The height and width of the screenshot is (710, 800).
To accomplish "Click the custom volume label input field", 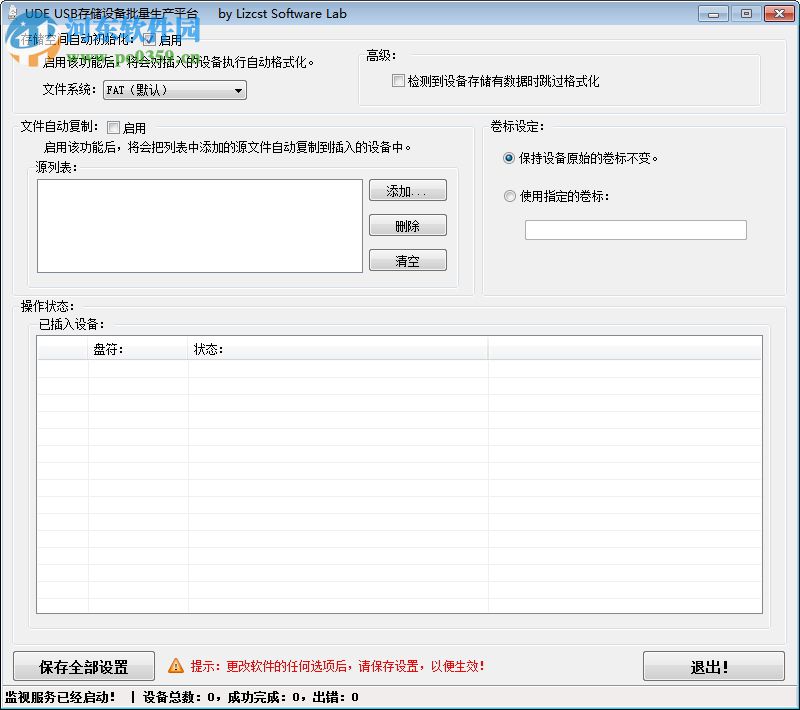I will [x=636, y=229].
